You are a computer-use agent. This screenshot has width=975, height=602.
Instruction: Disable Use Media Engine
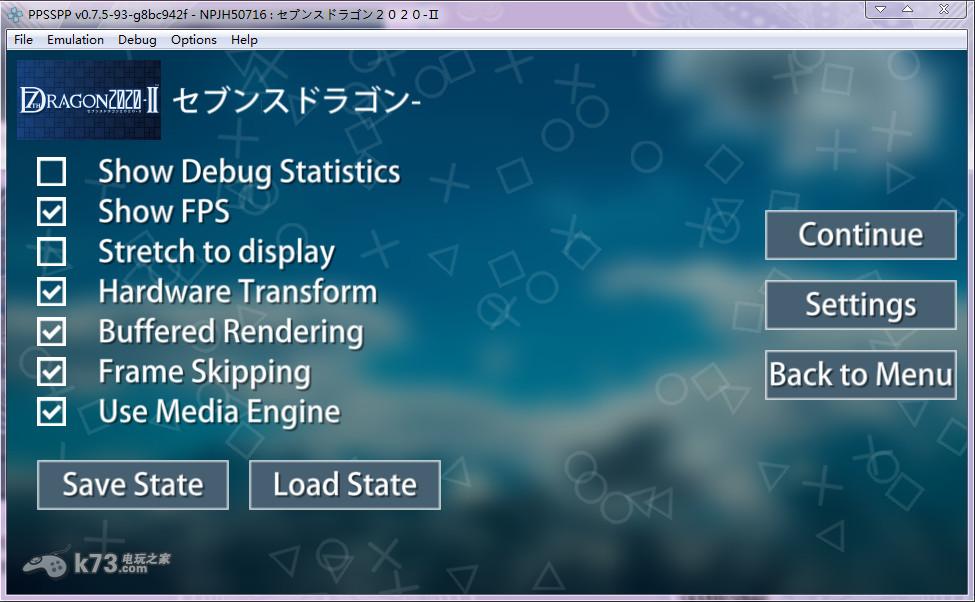pyautogui.click(x=52, y=412)
